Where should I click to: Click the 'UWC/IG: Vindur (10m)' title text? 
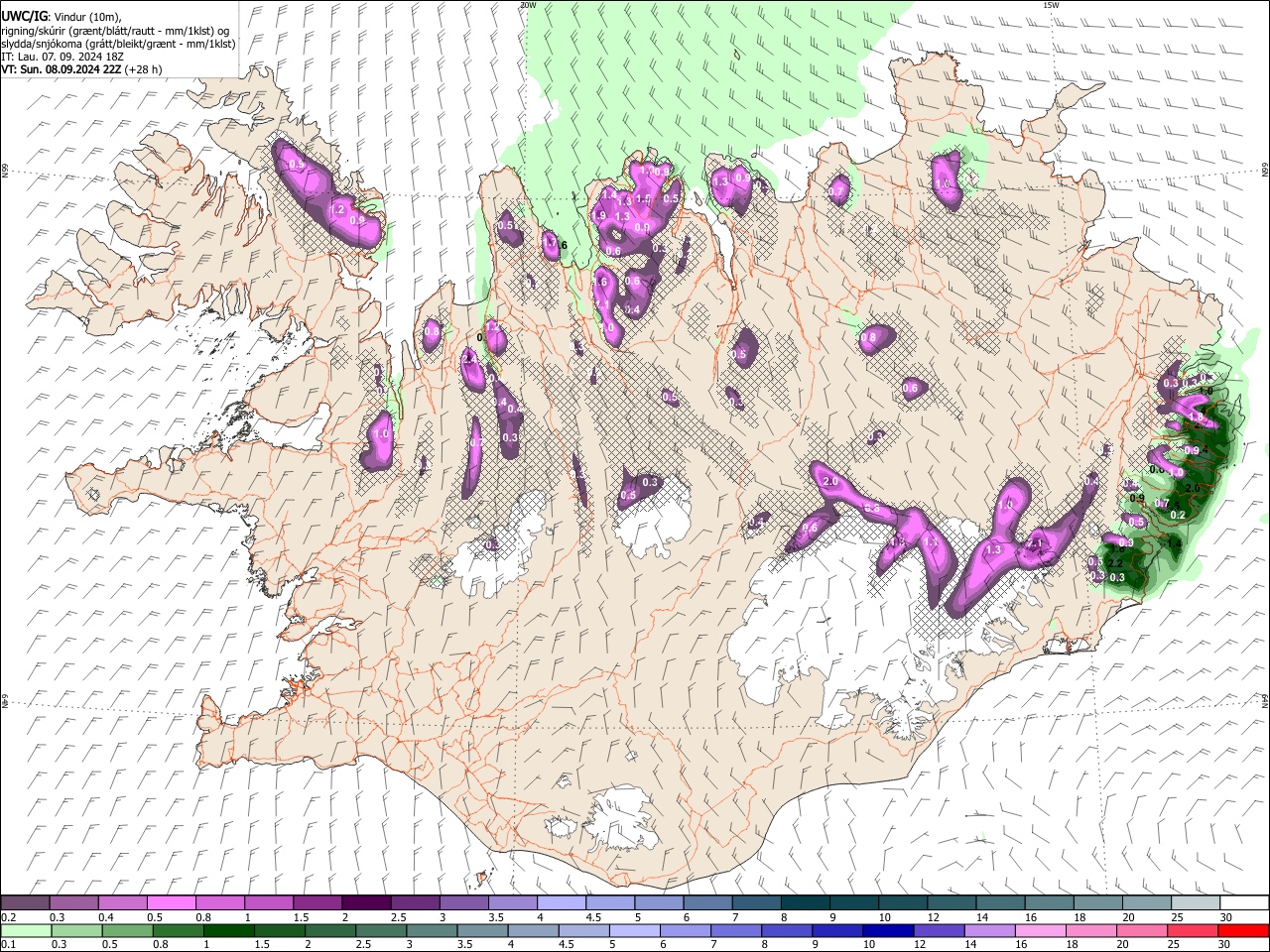61,17
